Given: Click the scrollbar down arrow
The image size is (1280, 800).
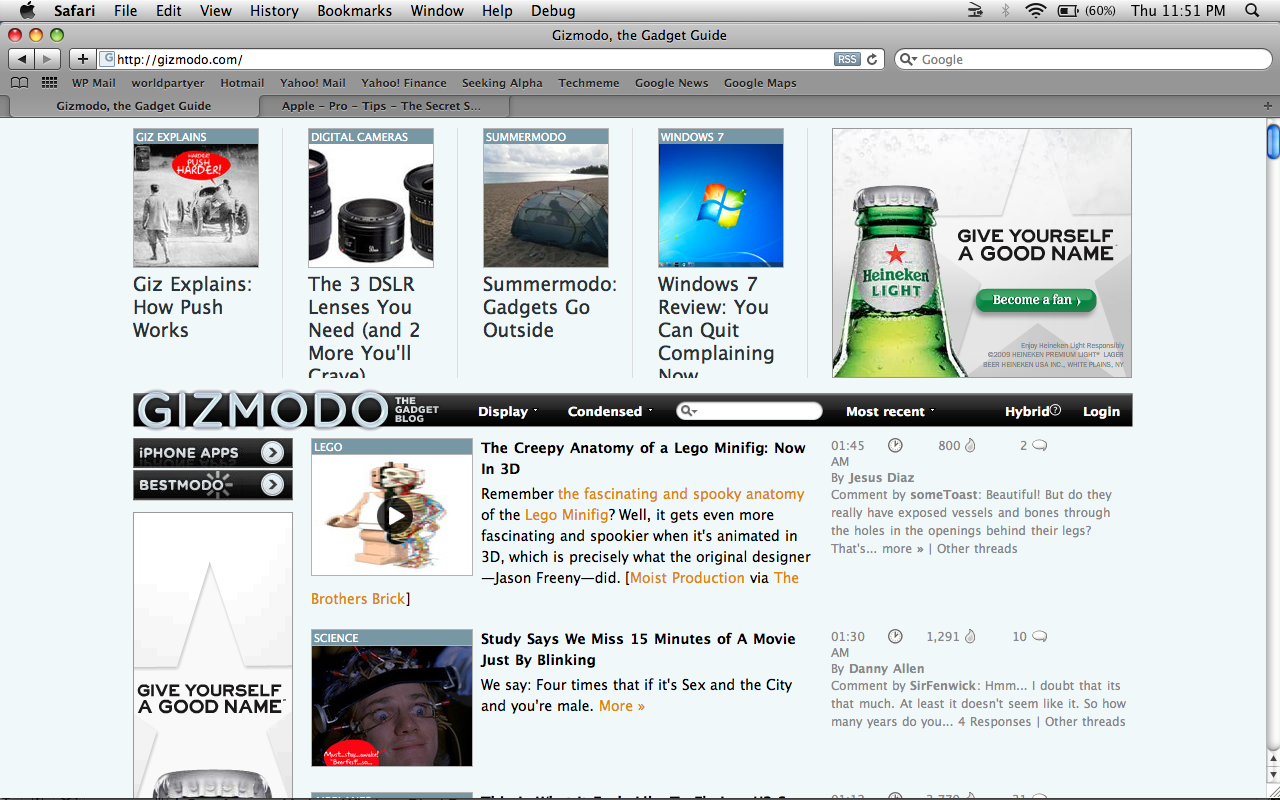Looking at the screenshot, I should (1272, 776).
